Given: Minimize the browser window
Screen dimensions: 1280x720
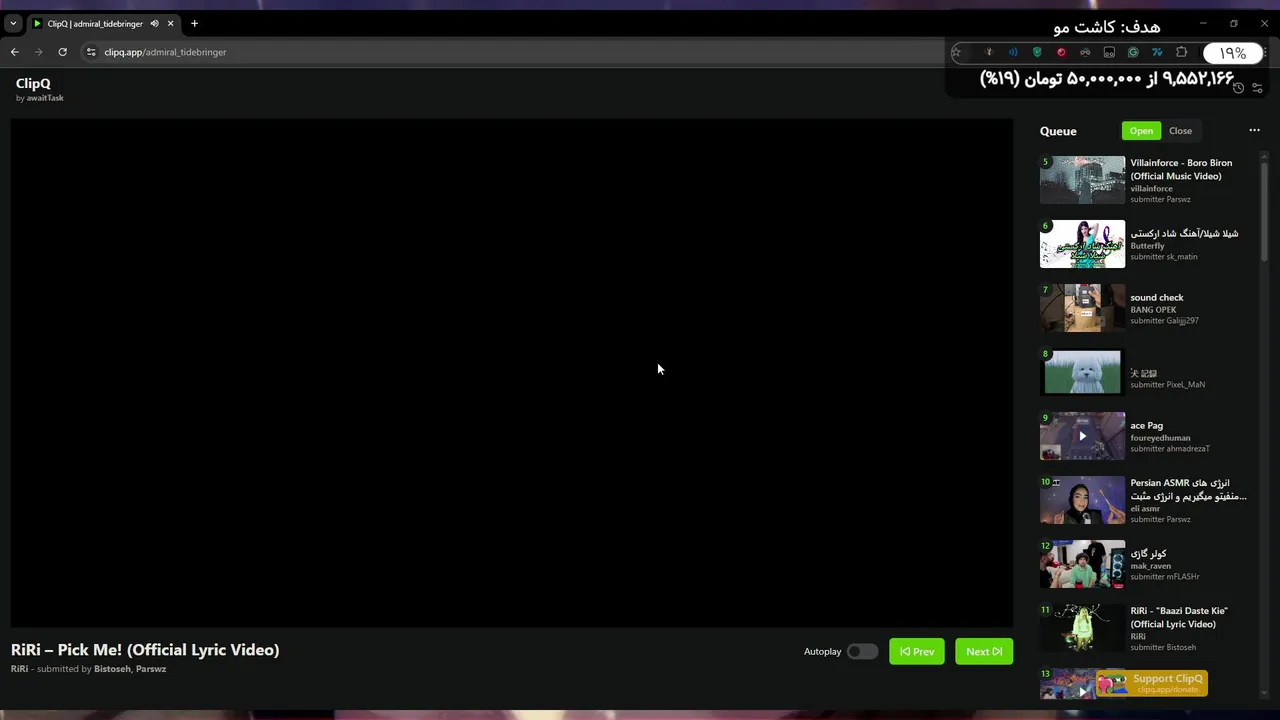Looking at the screenshot, I should 1203,23.
